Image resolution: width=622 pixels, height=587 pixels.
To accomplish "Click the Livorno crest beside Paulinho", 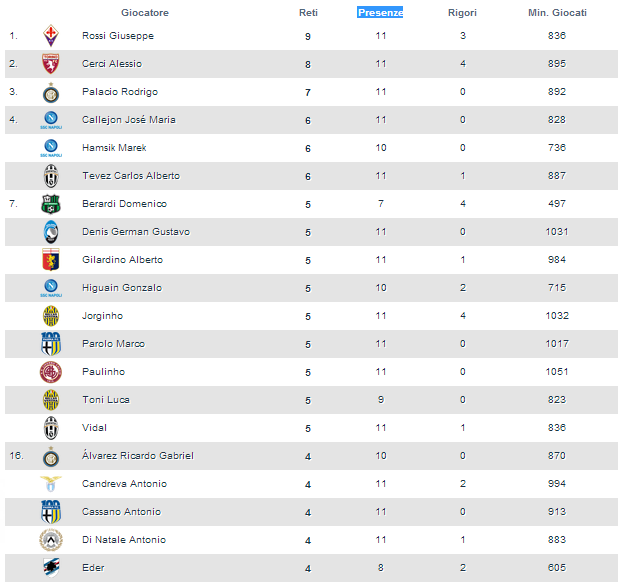I will [x=50, y=372].
